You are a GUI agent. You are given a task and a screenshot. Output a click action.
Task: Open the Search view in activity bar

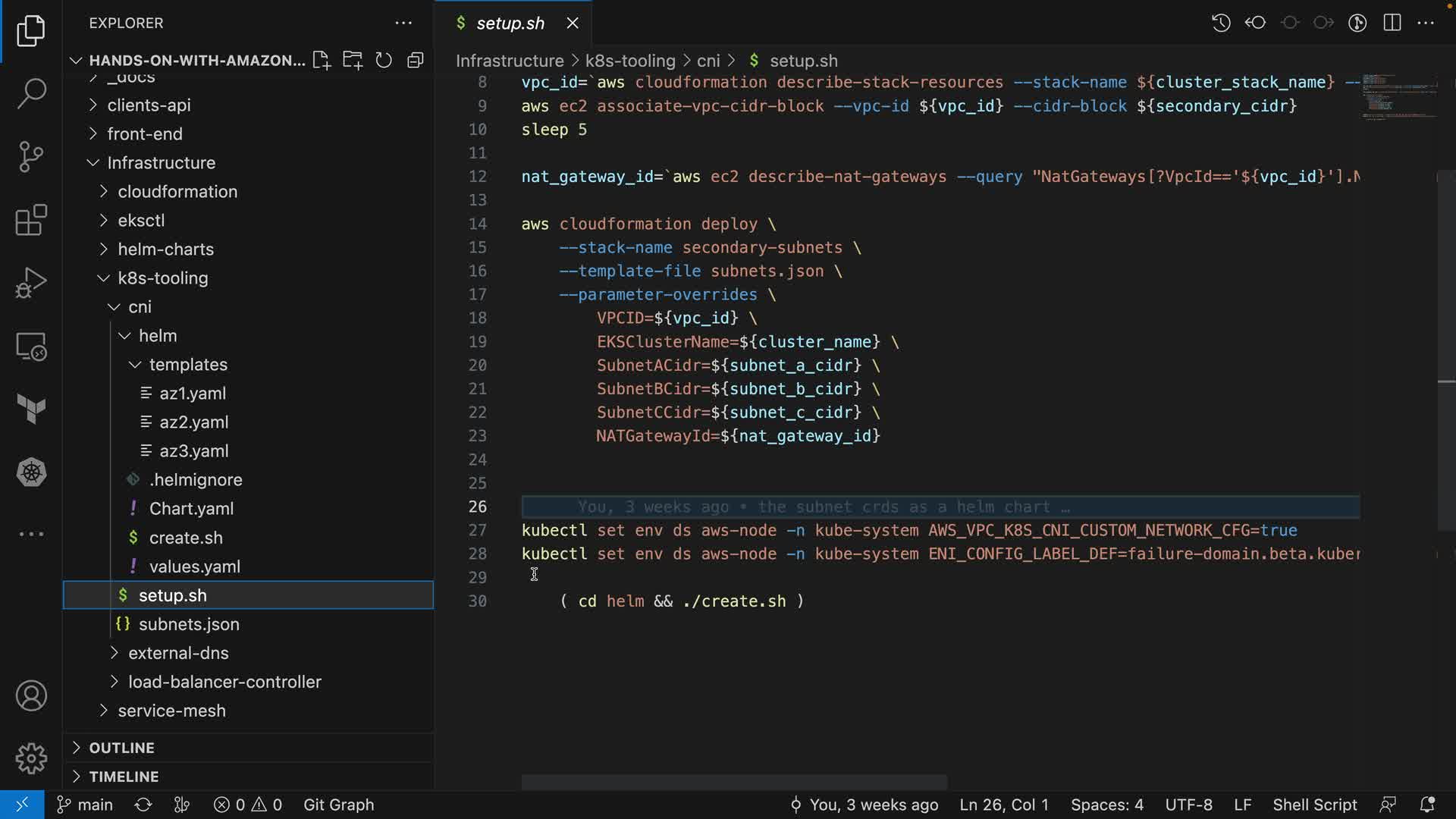click(x=31, y=94)
